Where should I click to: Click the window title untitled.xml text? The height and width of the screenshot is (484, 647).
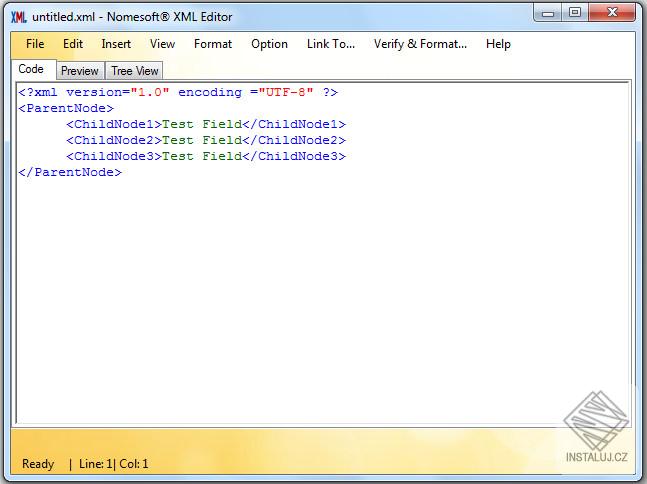point(64,17)
